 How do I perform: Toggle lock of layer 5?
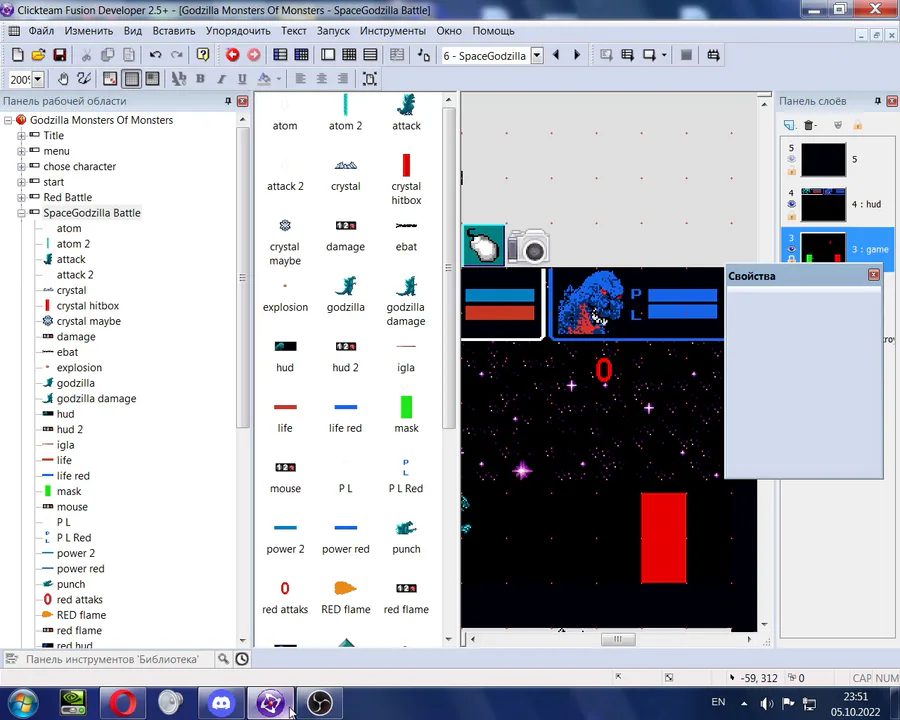[792, 171]
